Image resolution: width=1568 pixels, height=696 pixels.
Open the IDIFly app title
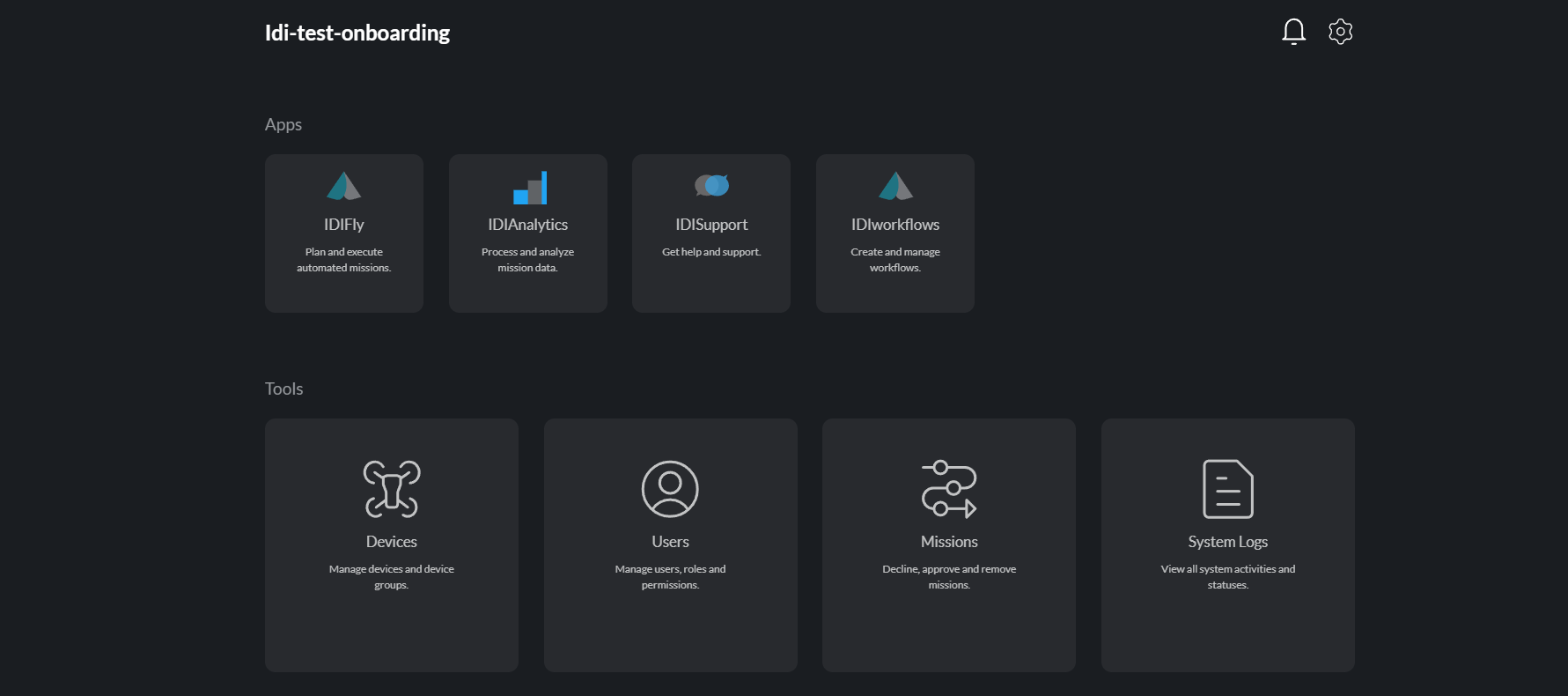344,225
